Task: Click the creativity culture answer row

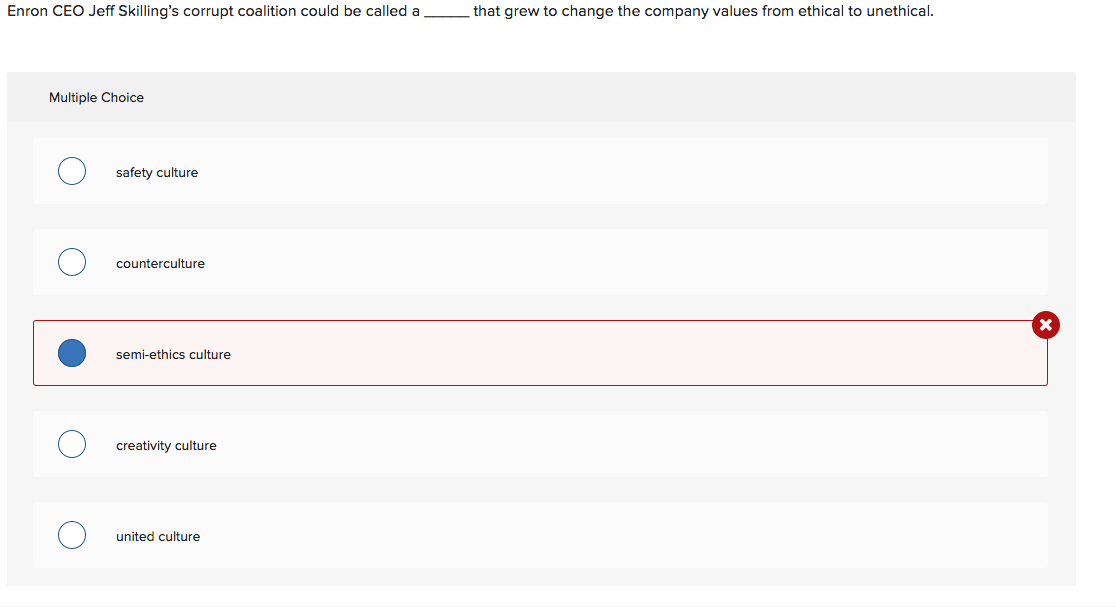Action: [x=540, y=444]
